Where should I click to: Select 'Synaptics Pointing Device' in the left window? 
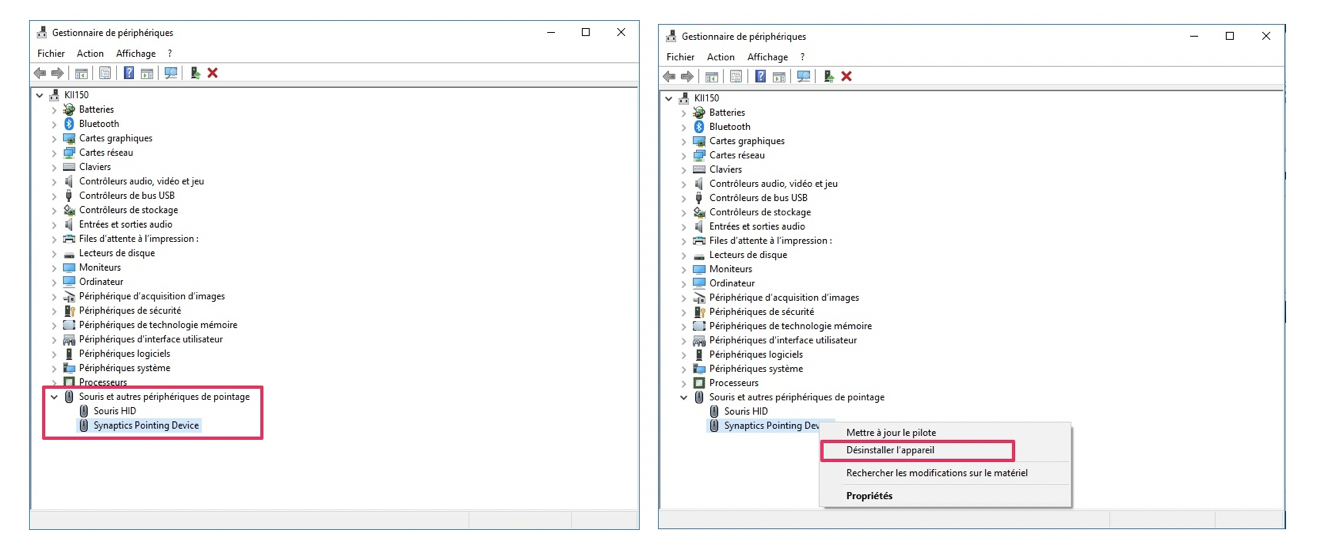click(x=146, y=425)
